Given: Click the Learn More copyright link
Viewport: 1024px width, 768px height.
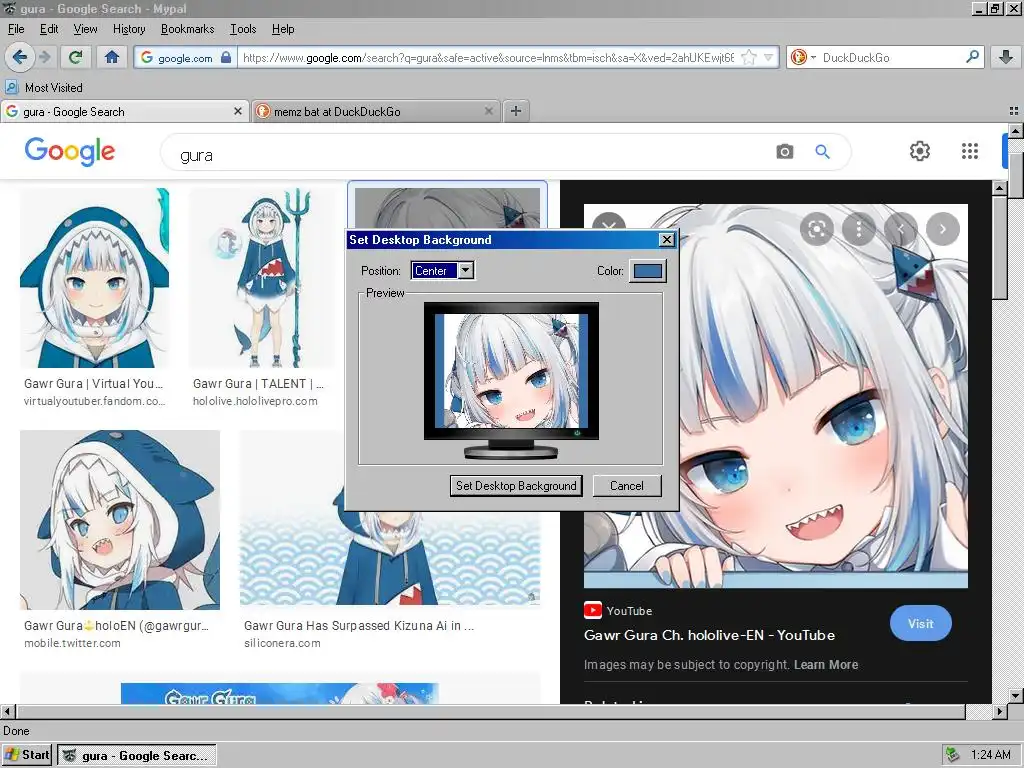Looking at the screenshot, I should click(826, 664).
